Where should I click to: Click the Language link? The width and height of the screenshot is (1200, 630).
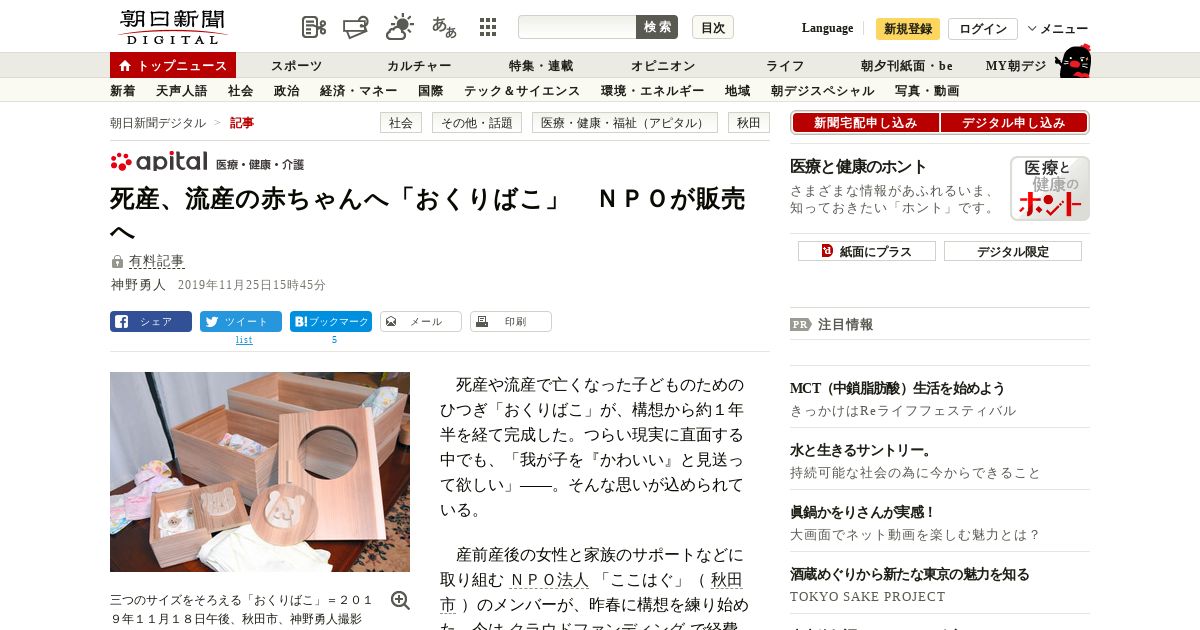[x=827, y=28]
